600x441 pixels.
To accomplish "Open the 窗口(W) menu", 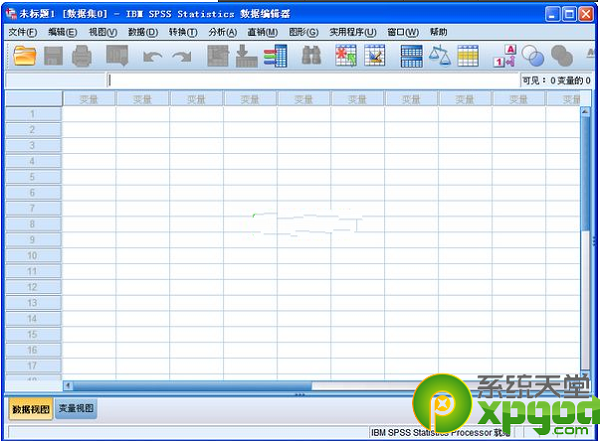I will click(403, 32).
